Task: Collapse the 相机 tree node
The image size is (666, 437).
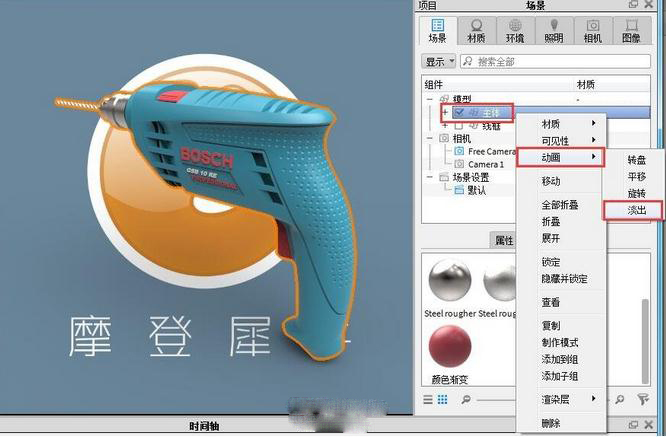Action: pyautogui.click(x=430, y=138)
